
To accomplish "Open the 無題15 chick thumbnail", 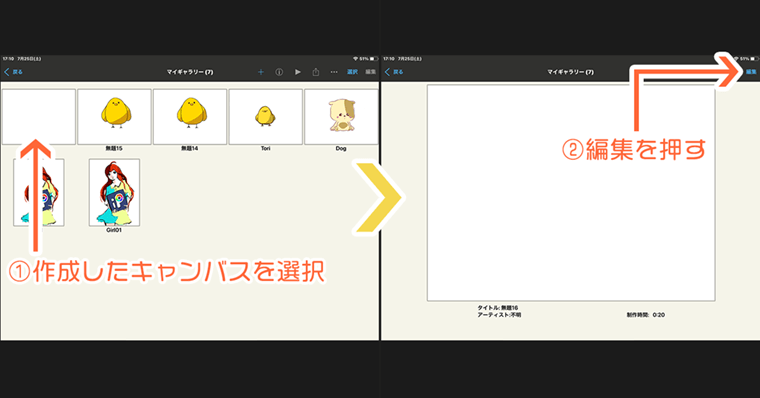I will point(114,116).
